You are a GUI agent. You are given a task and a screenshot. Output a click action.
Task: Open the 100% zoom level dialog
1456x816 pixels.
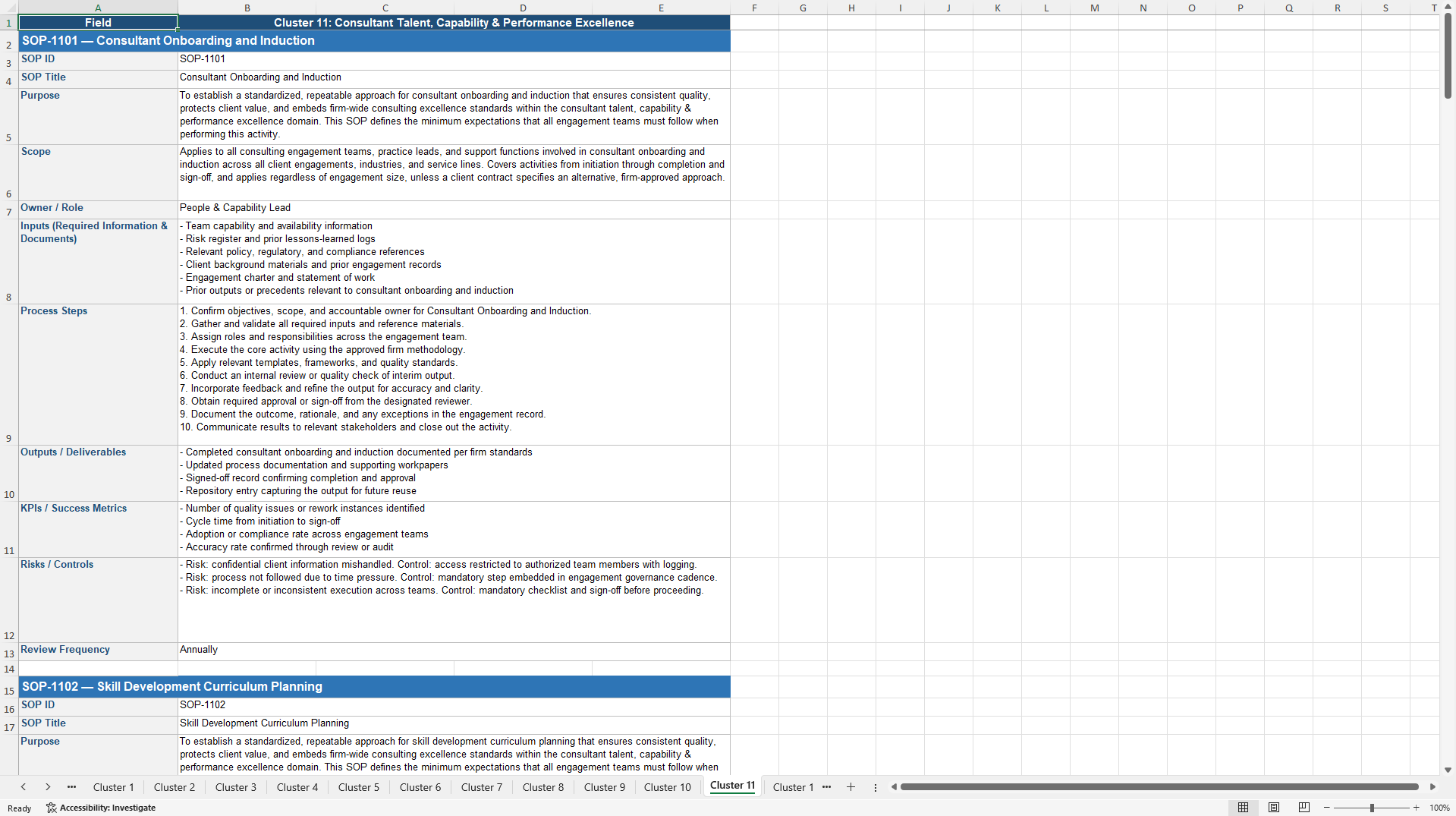point(1439,808)
